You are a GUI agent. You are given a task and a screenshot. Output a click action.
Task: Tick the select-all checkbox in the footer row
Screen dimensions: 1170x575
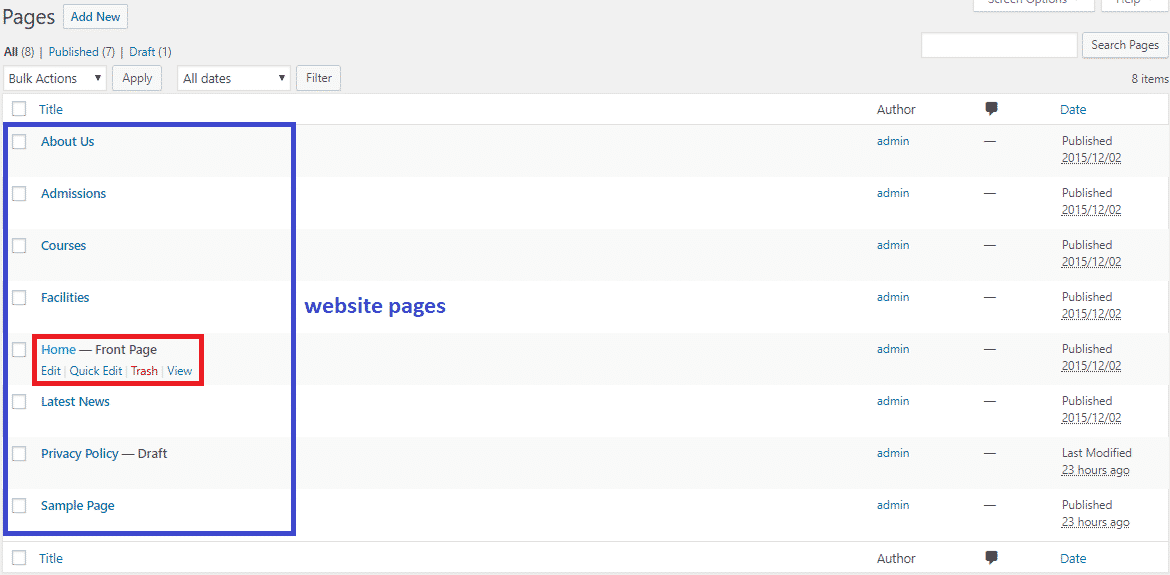pyautogui.click(x=19, y=558)
